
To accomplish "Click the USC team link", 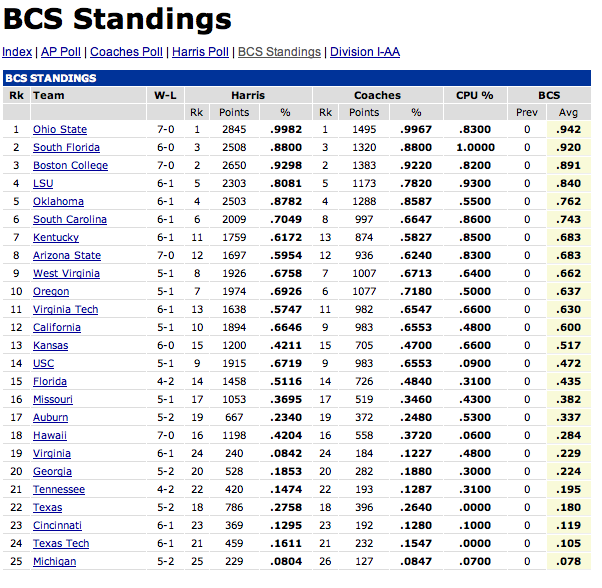I will tap(43, 363).
